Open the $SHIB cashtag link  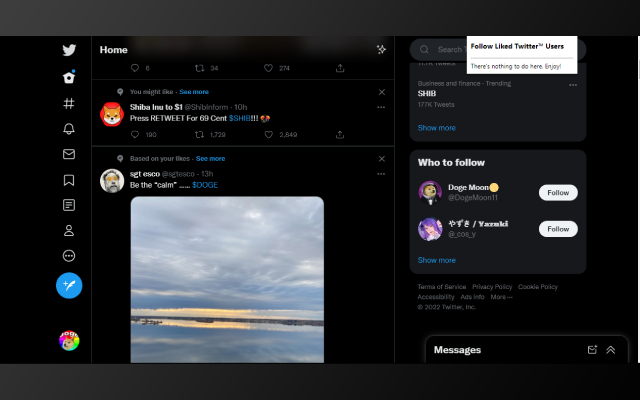(240, 118)
